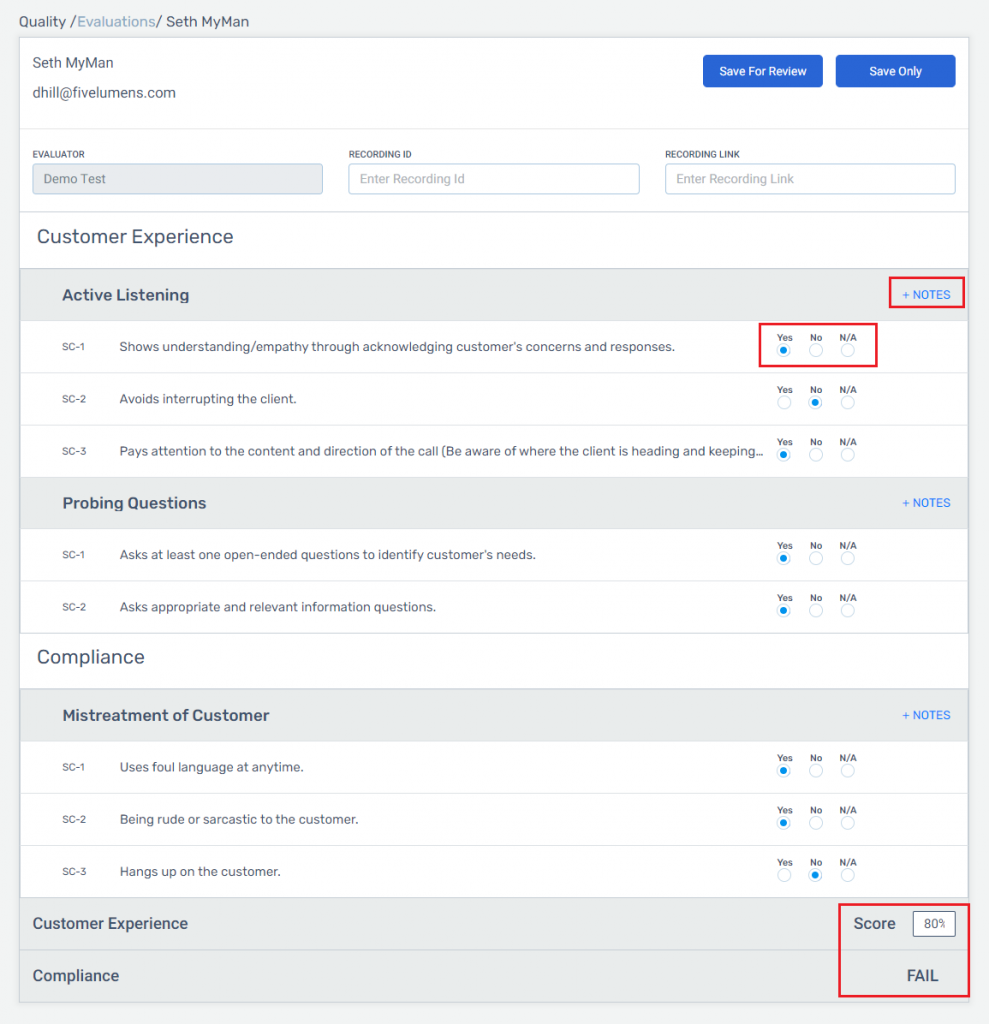Focus the Recording ID input field
The width and height of the screenshot is (989, 1024).
493,179
